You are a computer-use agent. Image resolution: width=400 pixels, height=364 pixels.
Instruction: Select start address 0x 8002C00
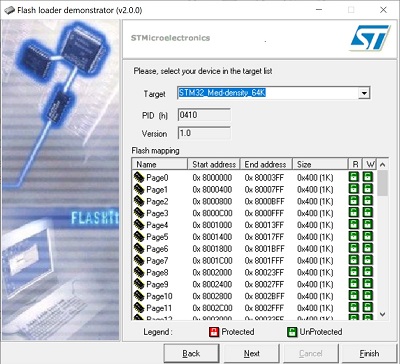212,308
